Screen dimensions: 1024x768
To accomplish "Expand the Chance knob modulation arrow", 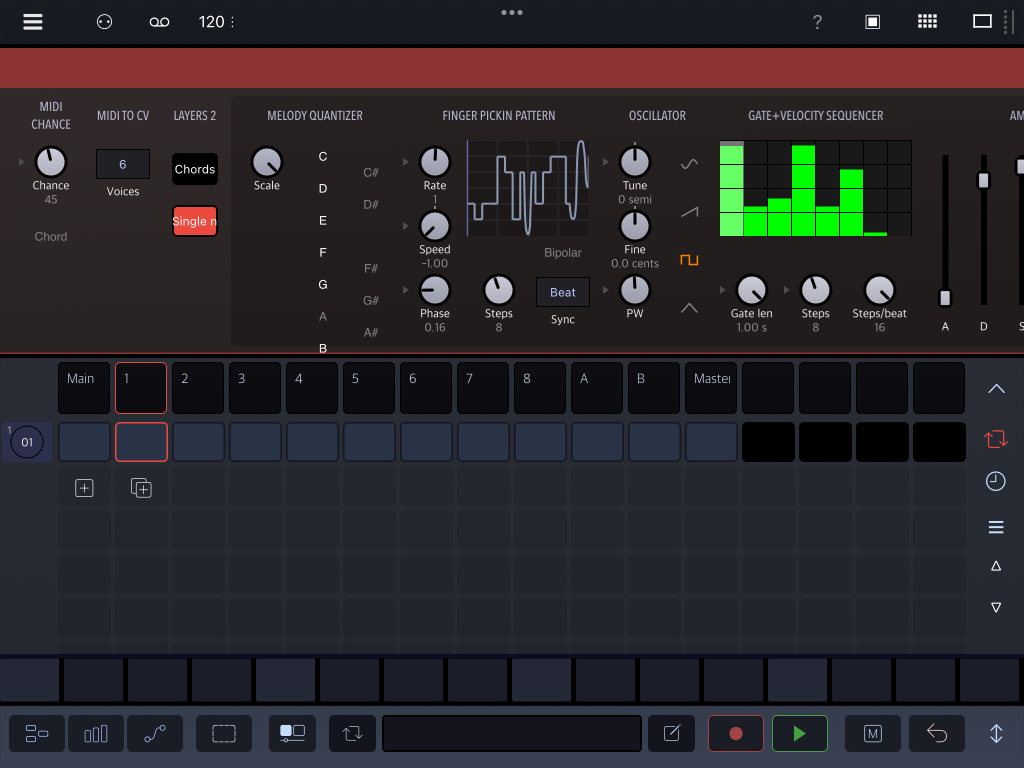I will [x=22, y=162].
